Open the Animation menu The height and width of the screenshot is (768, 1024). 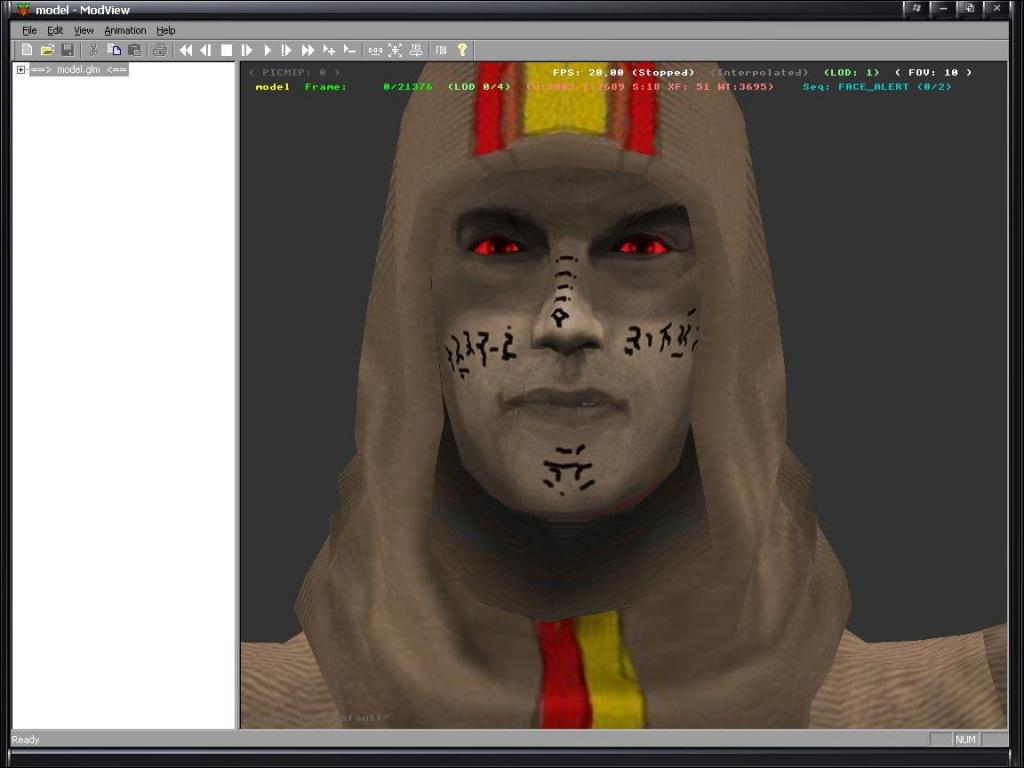[125, 31]
